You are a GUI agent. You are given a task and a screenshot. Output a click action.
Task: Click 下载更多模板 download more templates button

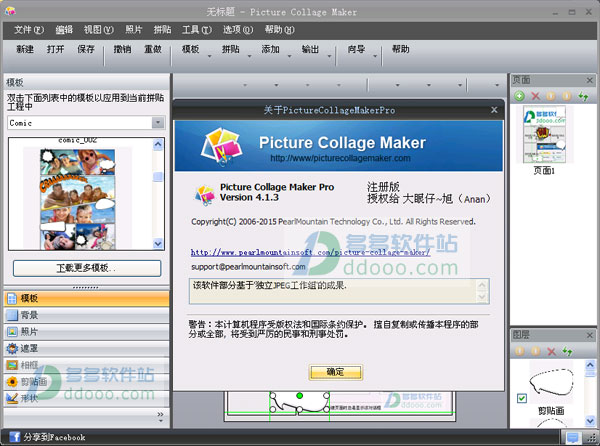point(87,268)
